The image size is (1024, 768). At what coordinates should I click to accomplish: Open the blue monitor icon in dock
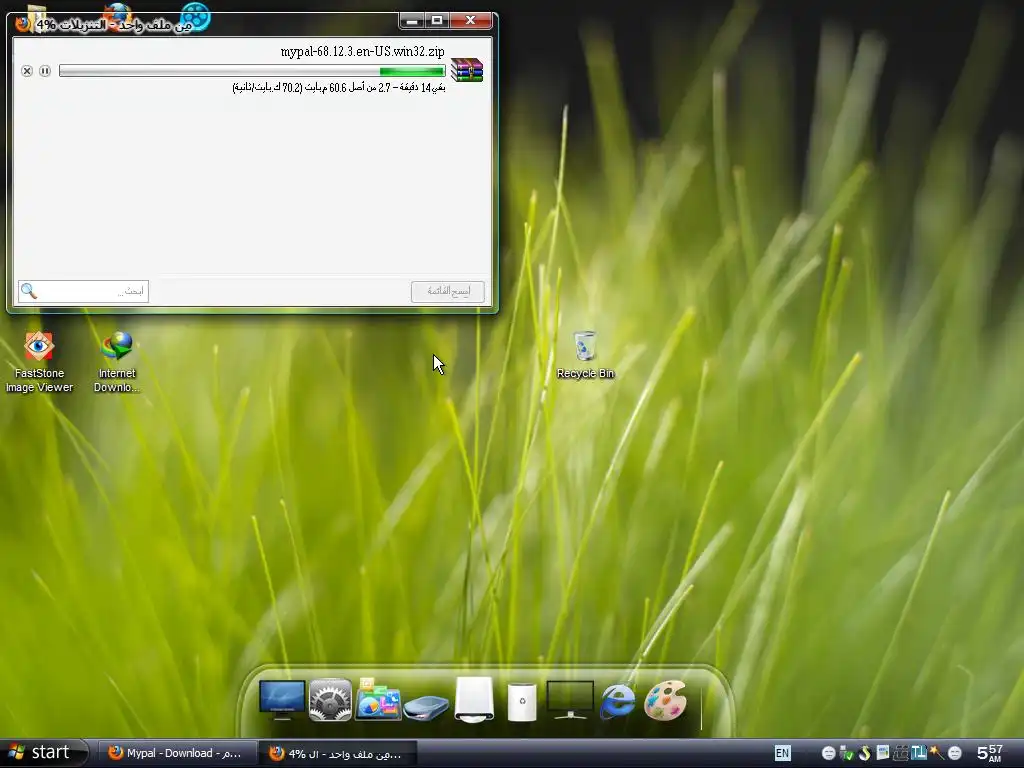(282, 700)
